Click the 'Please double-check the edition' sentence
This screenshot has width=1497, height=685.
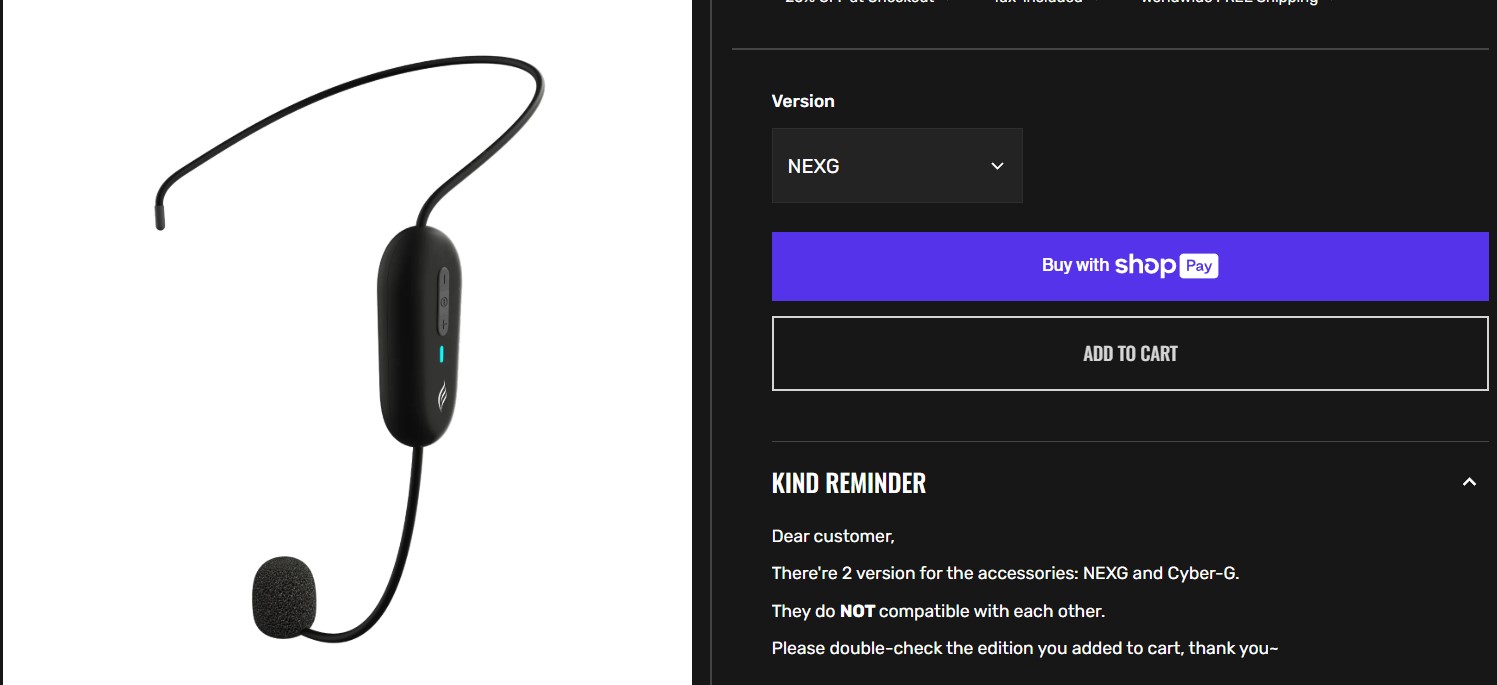pos(1025,648)
